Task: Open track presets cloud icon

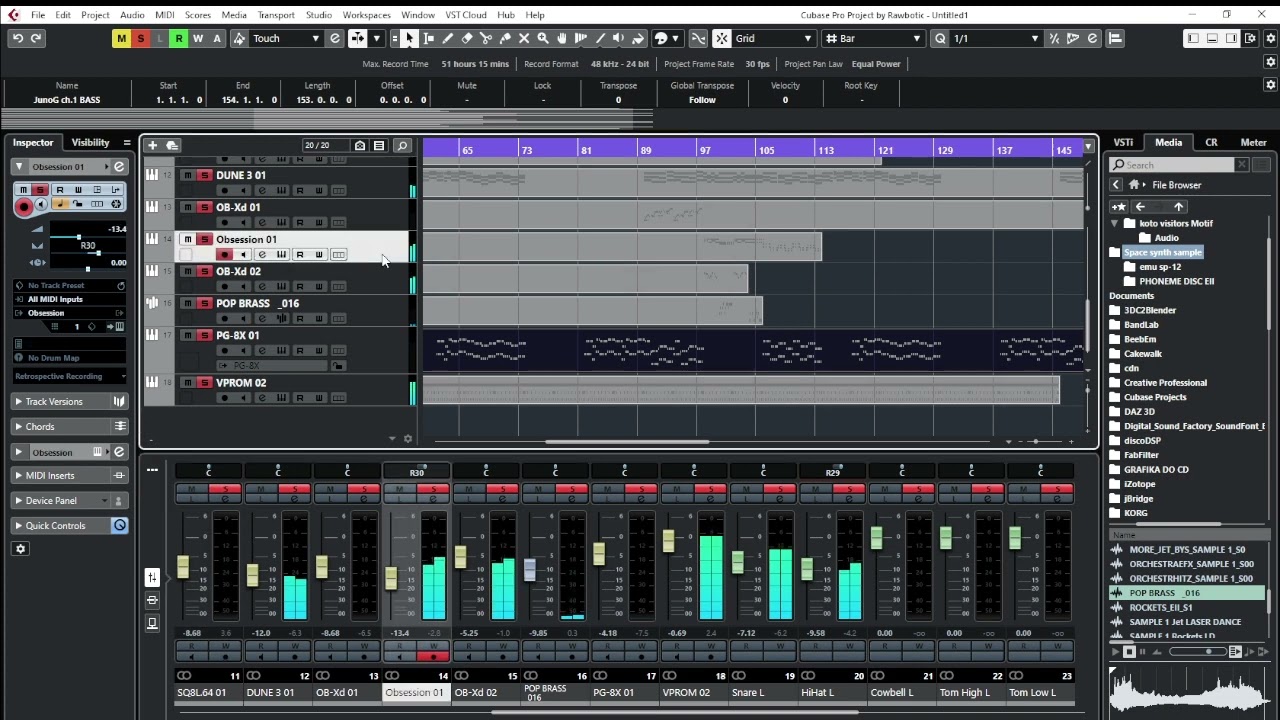Action: pos(172,146)
